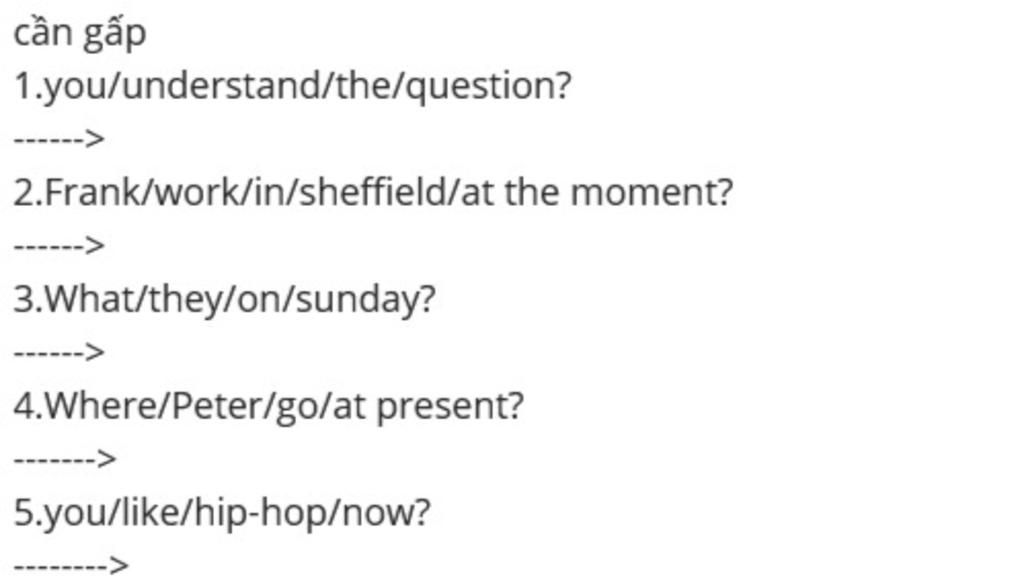The width and height of the screenshot is (1024, 587).
Task: Click the phrase 'at present?'
Action: point(428,406)
